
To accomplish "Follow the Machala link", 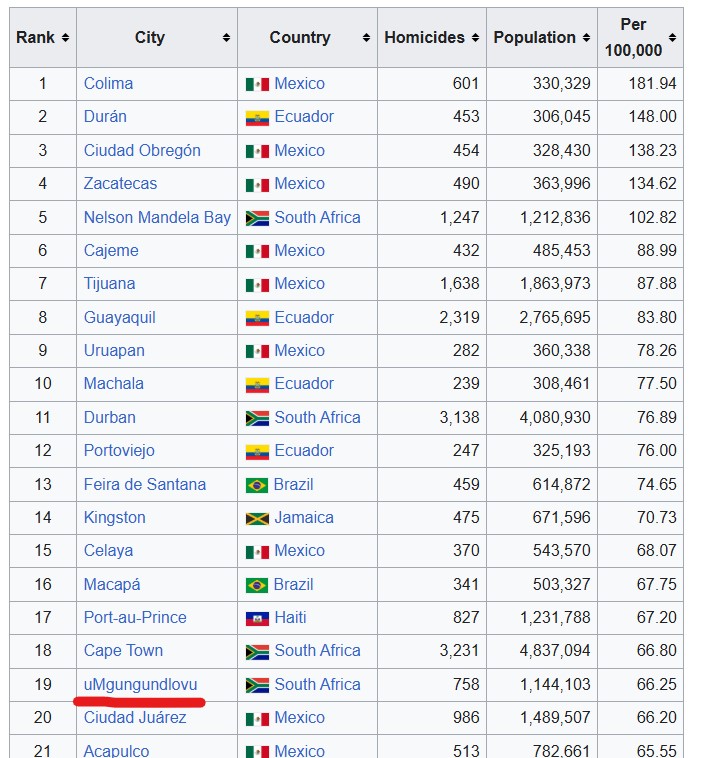I will coord(114,384).
